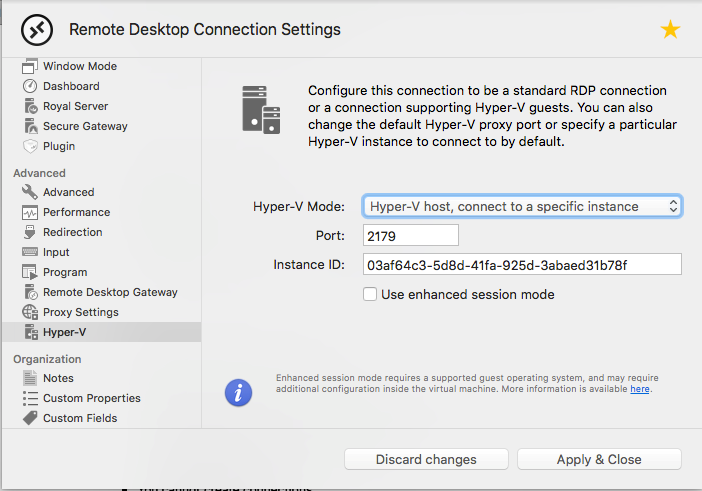
Task: Toggle the yellow favorite star
Action: (670, 30)
